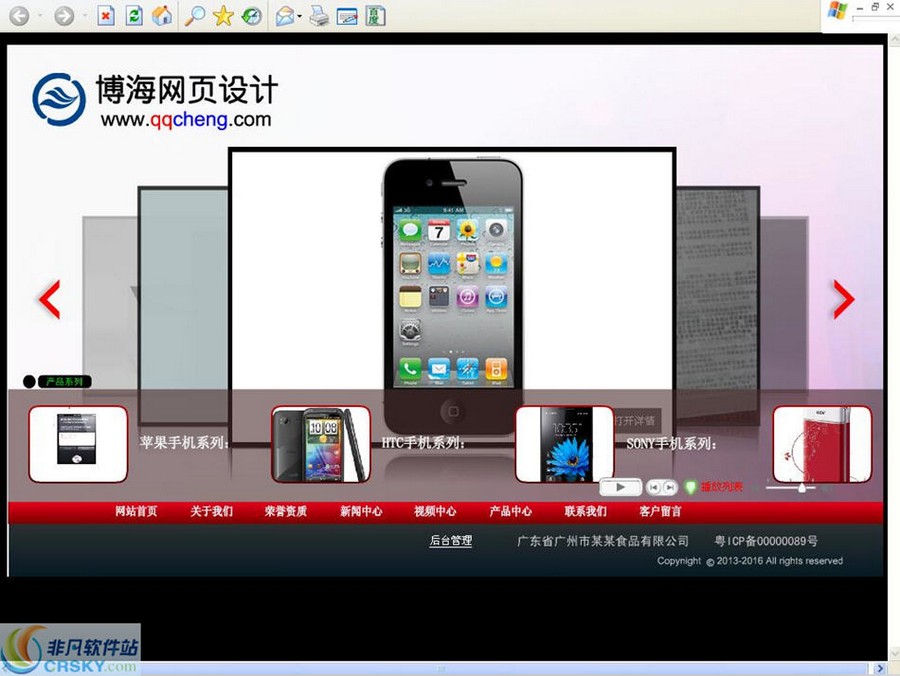Expand the Mail icon dropdown arrow
The width and height of the screenshot is (900, 676).
click(x=300, y=16)
